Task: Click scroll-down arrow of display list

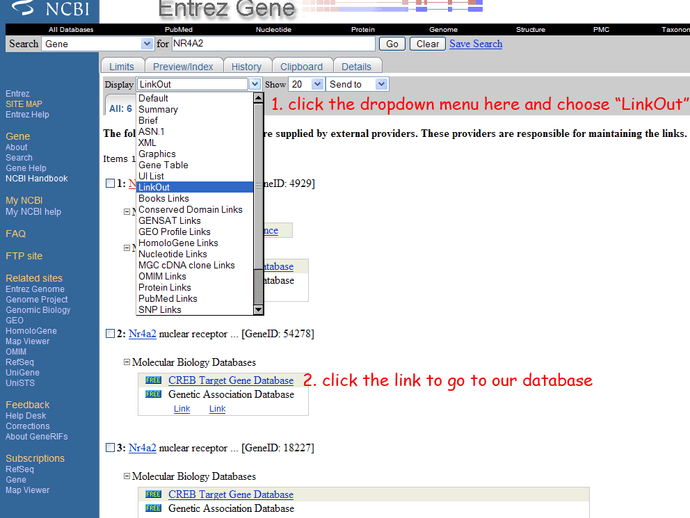Action: pos(259,310)
